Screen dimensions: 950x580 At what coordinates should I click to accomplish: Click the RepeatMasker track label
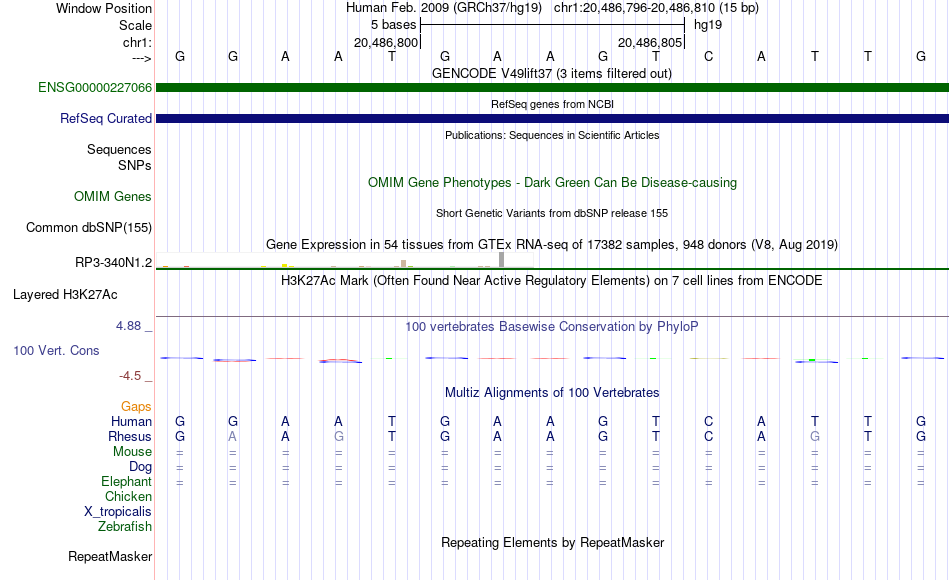click(110, 556)
